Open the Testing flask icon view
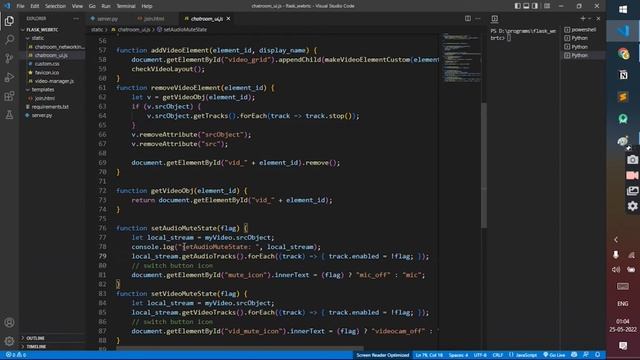 tap(9, 115)
